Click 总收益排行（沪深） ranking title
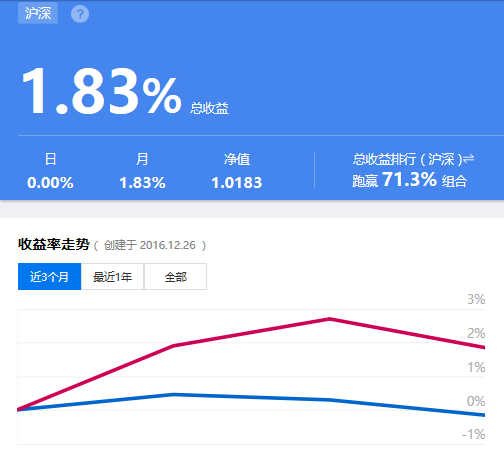This screenshot has width=504, height=457. (x=407, y=159)
